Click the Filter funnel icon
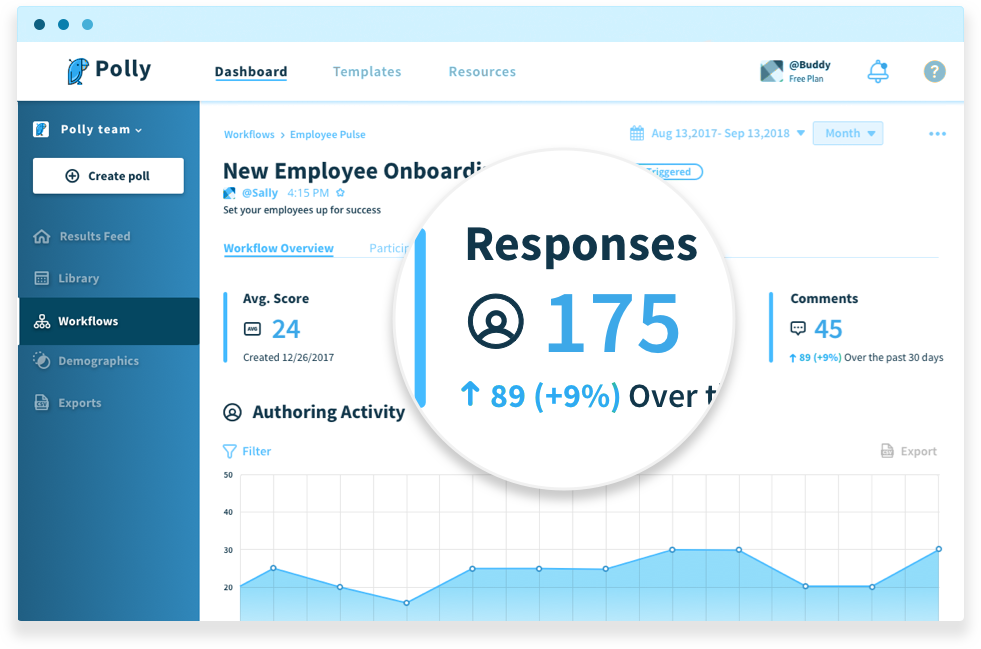981x649 pixels. coord(230,451)
